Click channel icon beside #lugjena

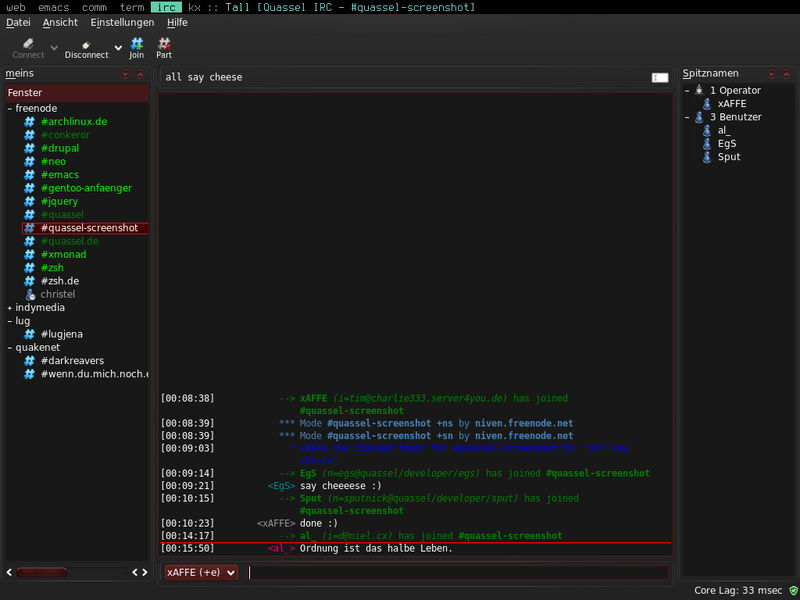tap(30, 334)
